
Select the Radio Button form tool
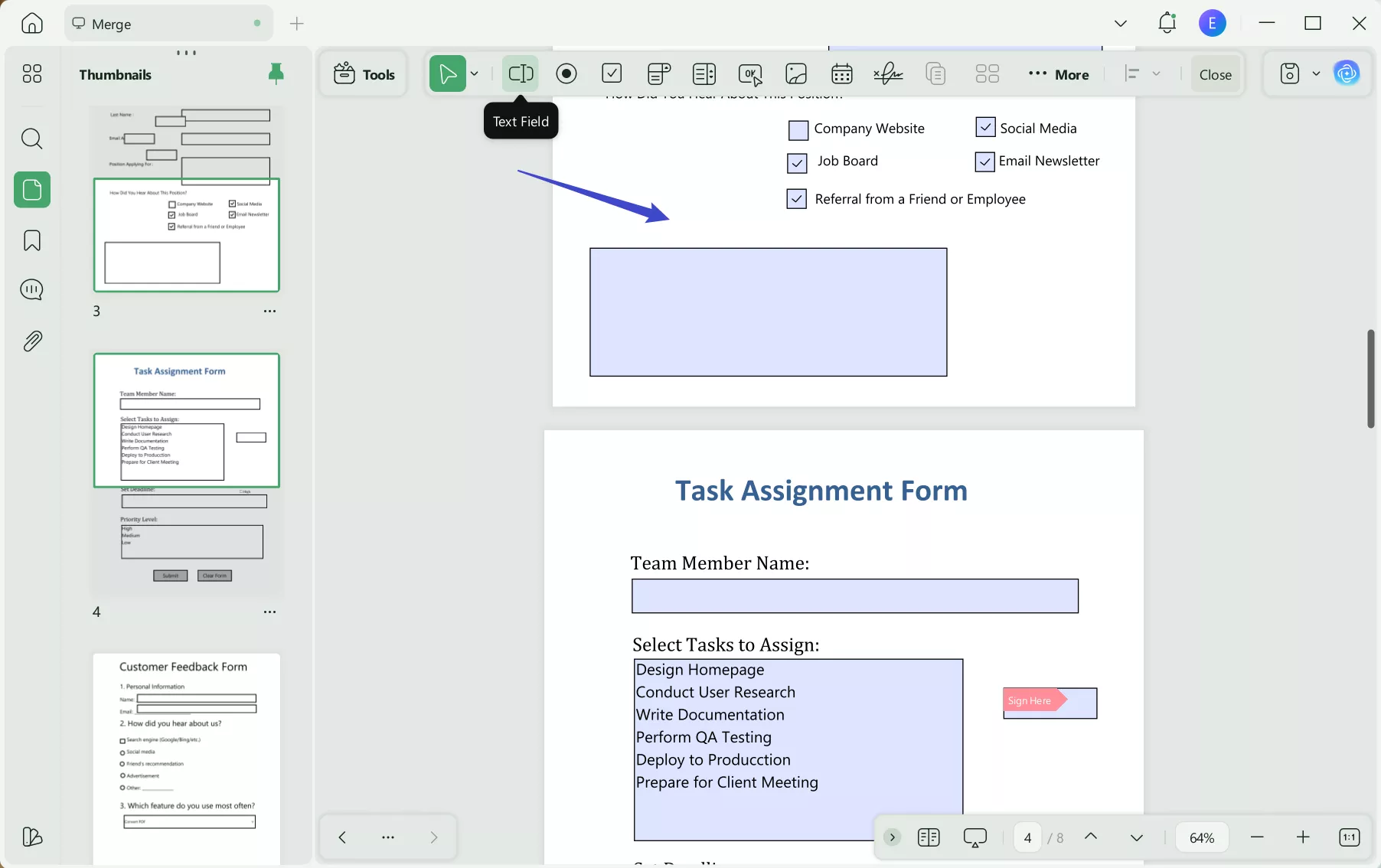tap(566, 73)
